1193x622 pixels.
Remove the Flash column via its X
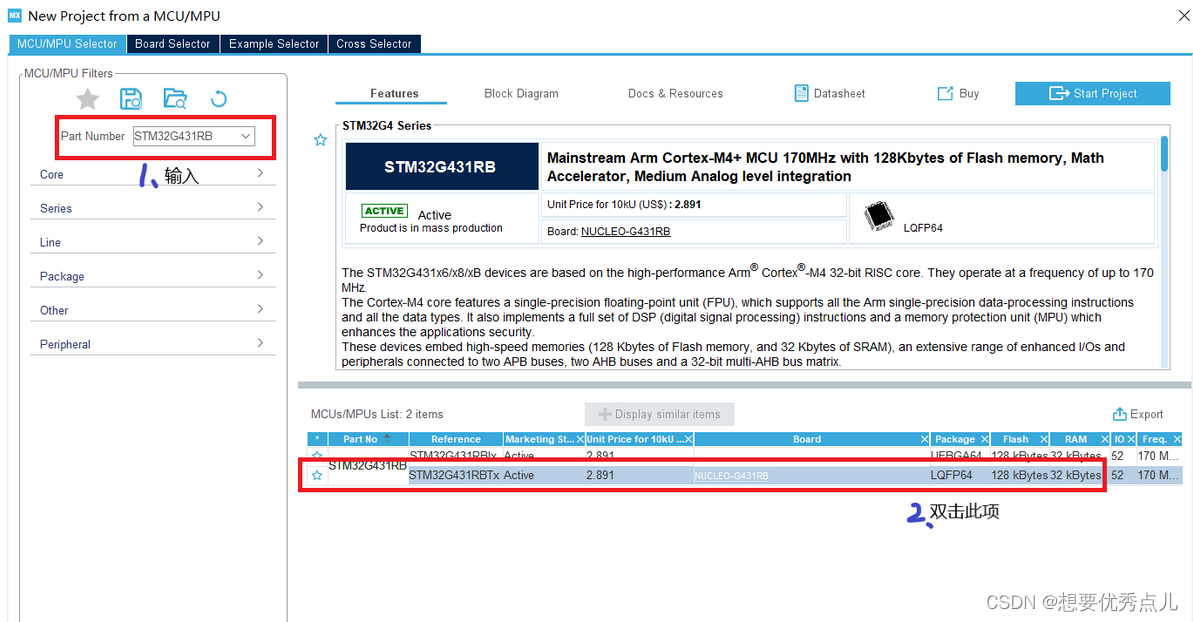tap(1044, 440)
